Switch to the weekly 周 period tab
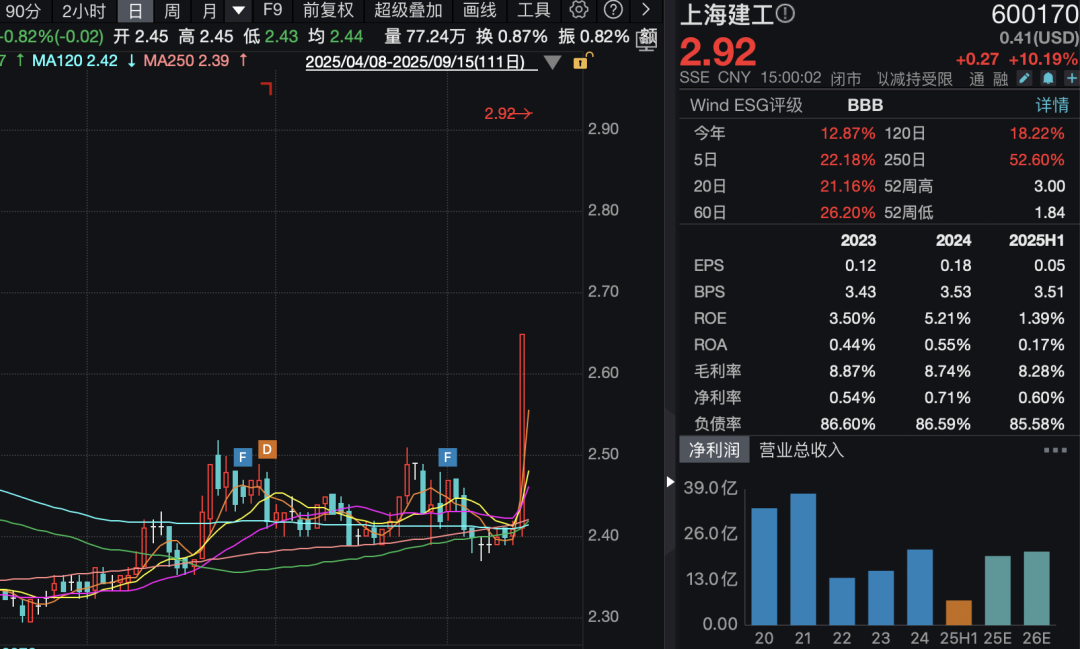Screen dimensions: 1080x649 point(172,11)
